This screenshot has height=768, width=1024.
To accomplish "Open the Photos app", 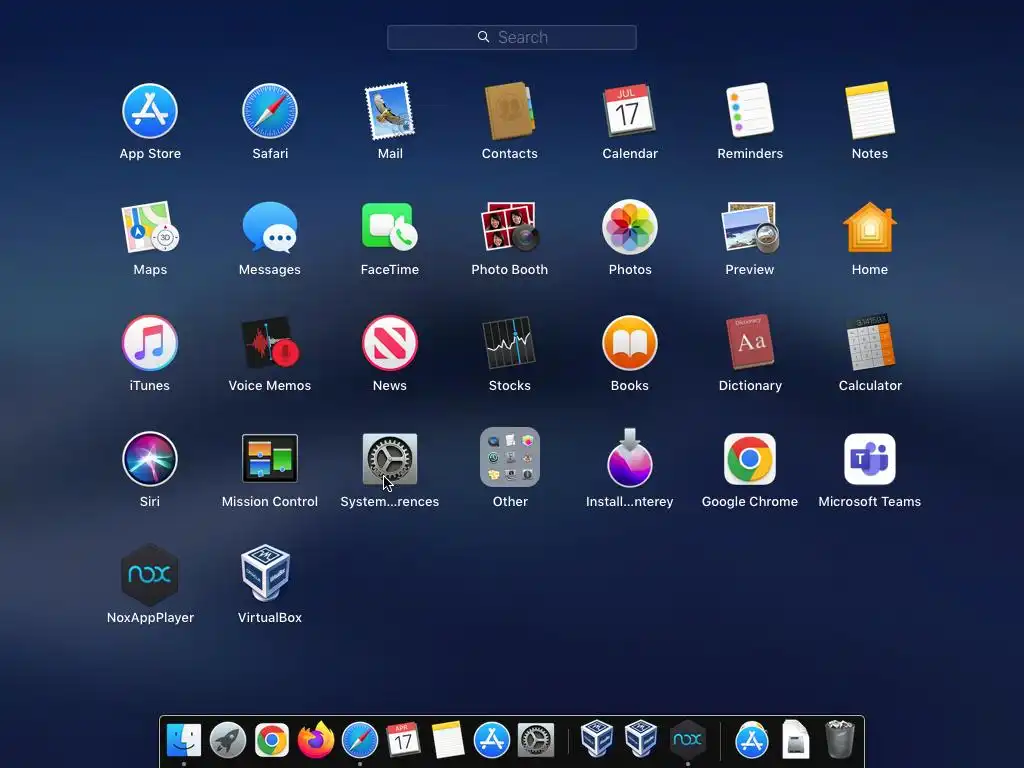I will tap(630, 227).
